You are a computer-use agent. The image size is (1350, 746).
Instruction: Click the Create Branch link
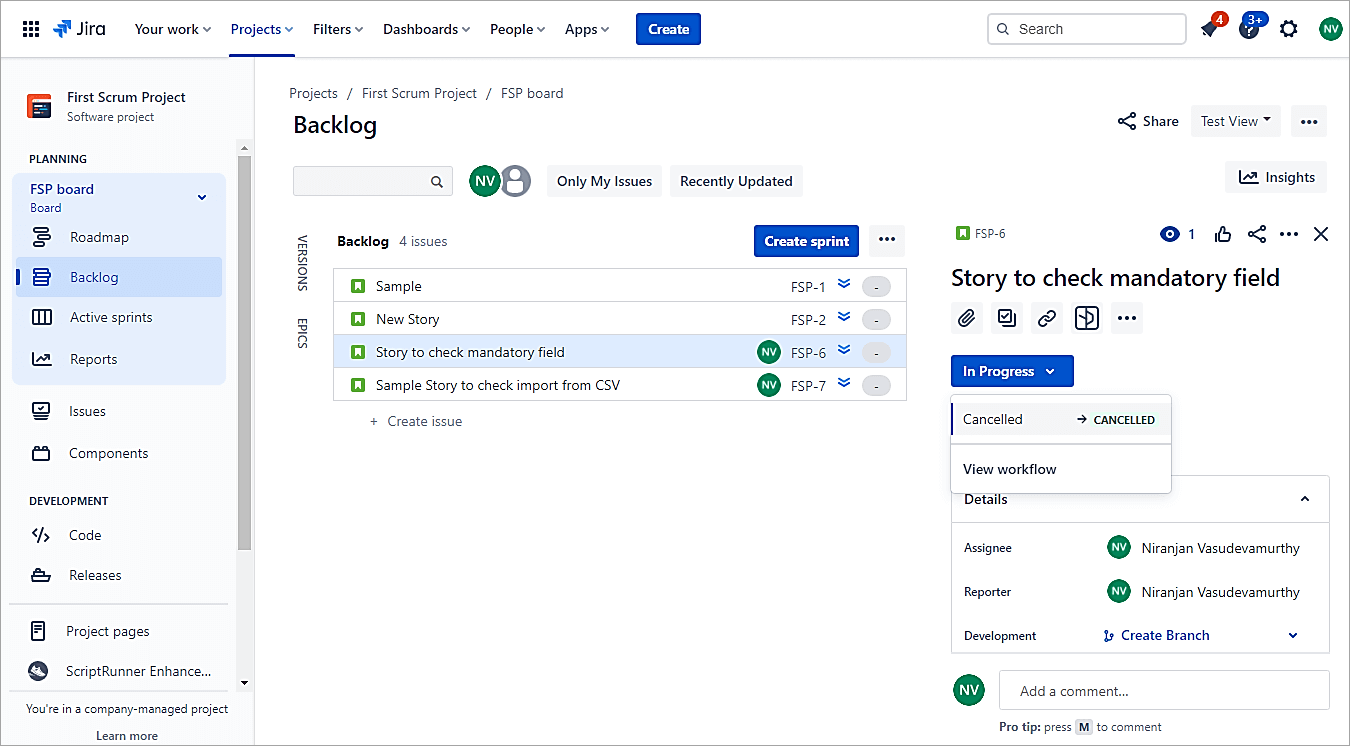pos(1164,635)
